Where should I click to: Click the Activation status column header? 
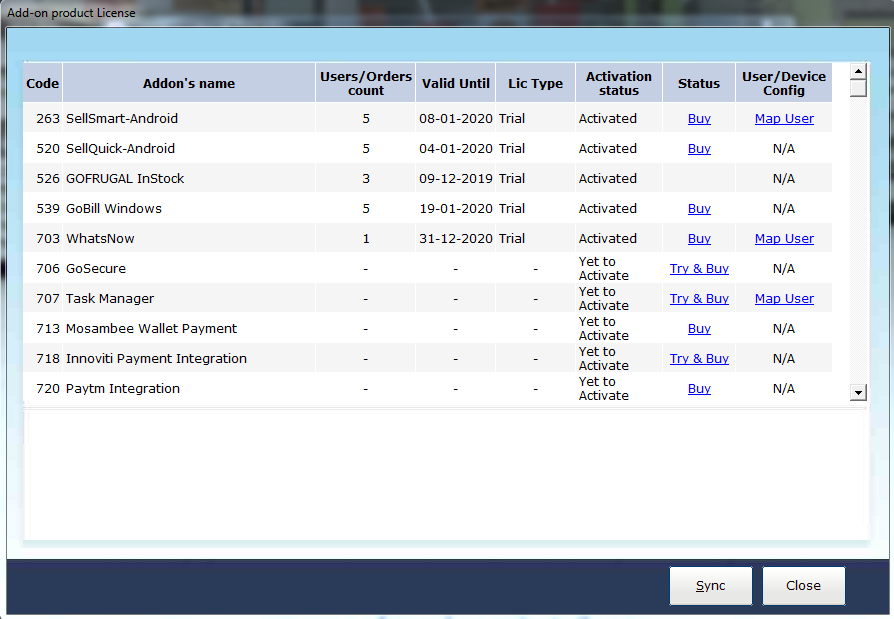pyautogui.click(x=619, y=83)
